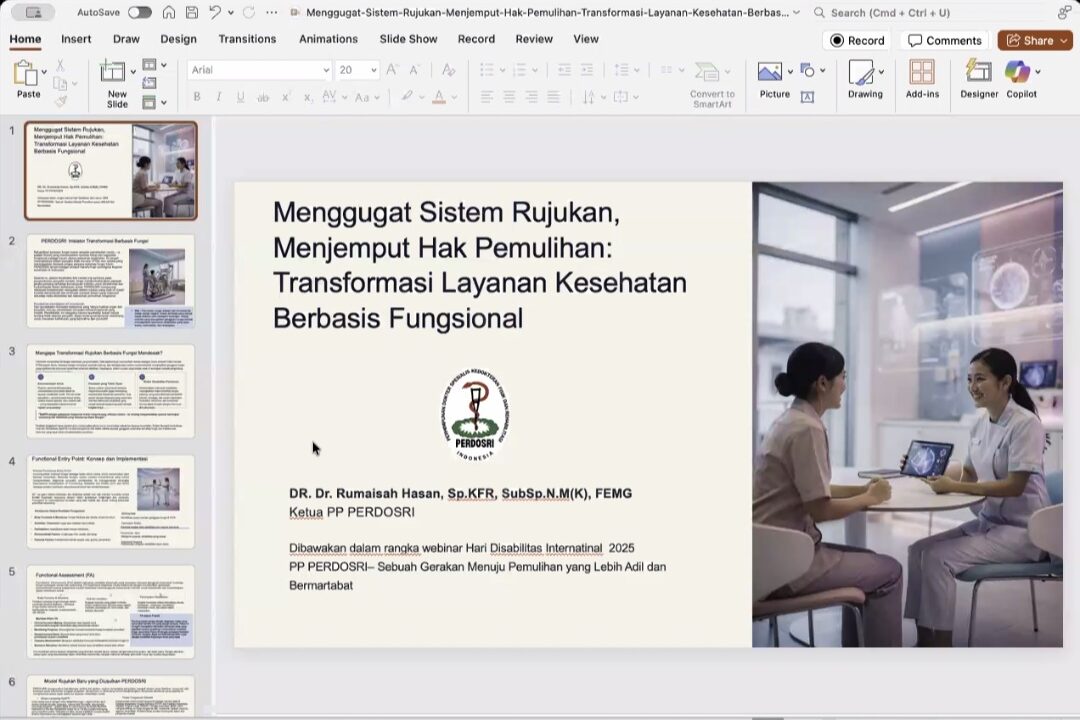Screen dimensions: 1080x720
Task: Open Copilot from the ribbon
Action: [1020, 78]
